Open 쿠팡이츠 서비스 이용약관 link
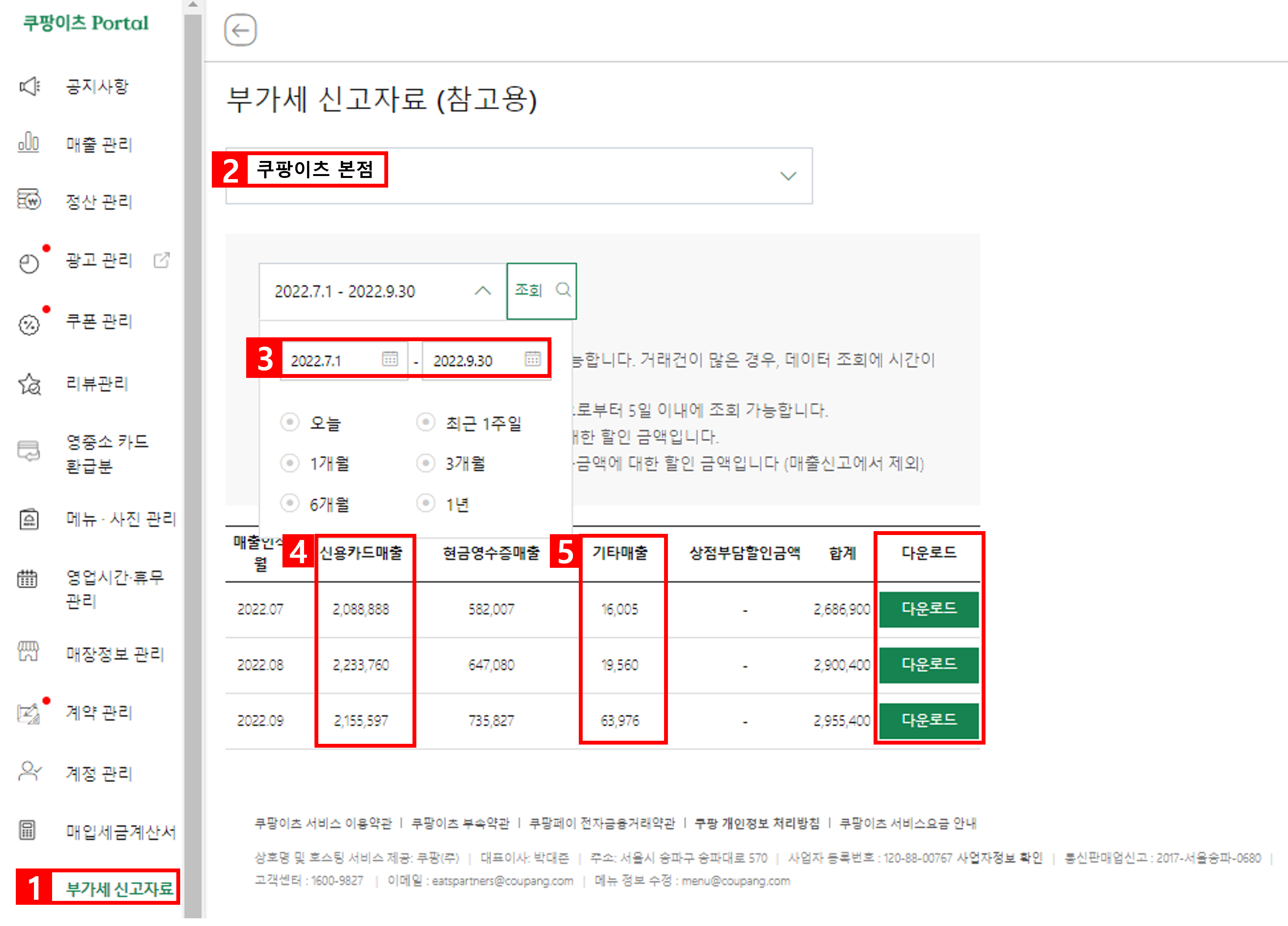The width and height of the screenshot is (1288, 926). coord(323,823)
